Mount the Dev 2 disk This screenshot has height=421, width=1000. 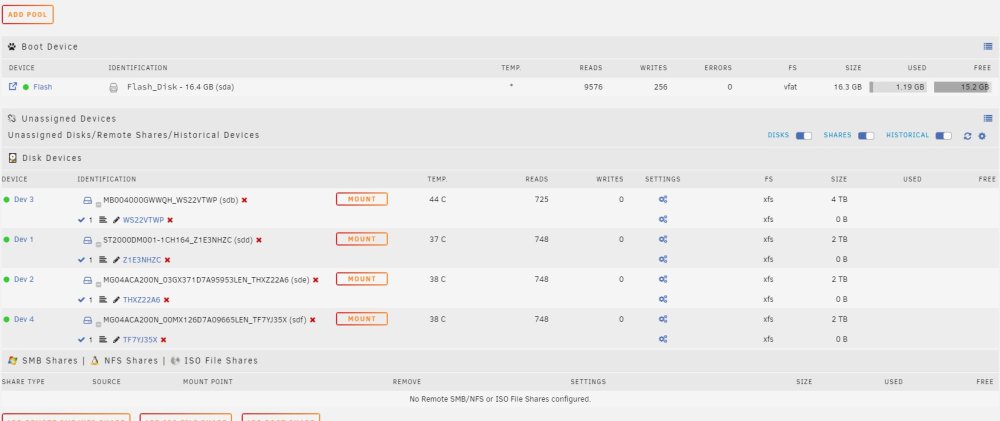pyautogui.click(x=362, y=279)
